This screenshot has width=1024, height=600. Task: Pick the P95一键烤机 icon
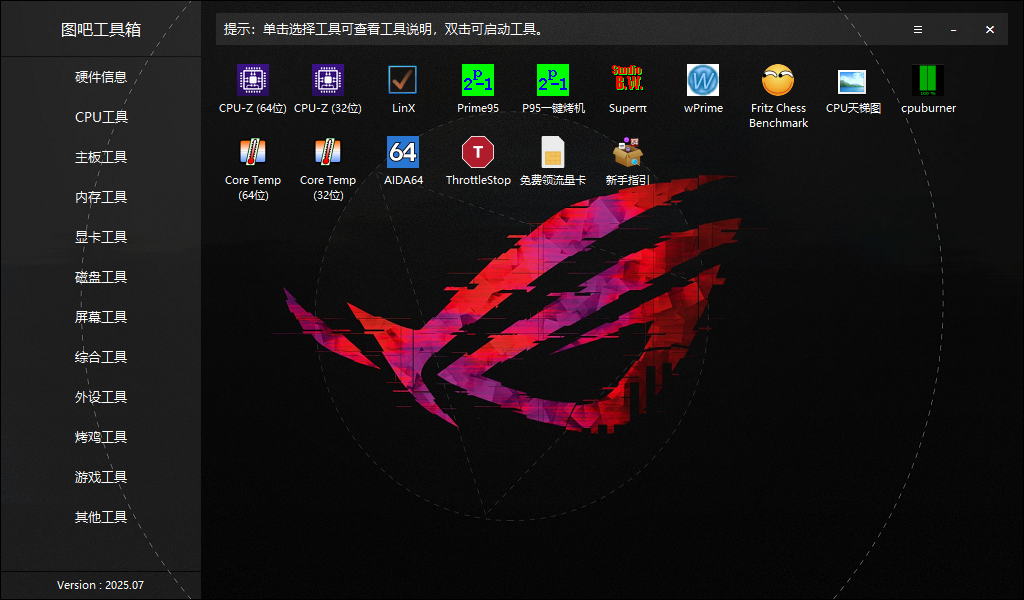tap(553, 80)
